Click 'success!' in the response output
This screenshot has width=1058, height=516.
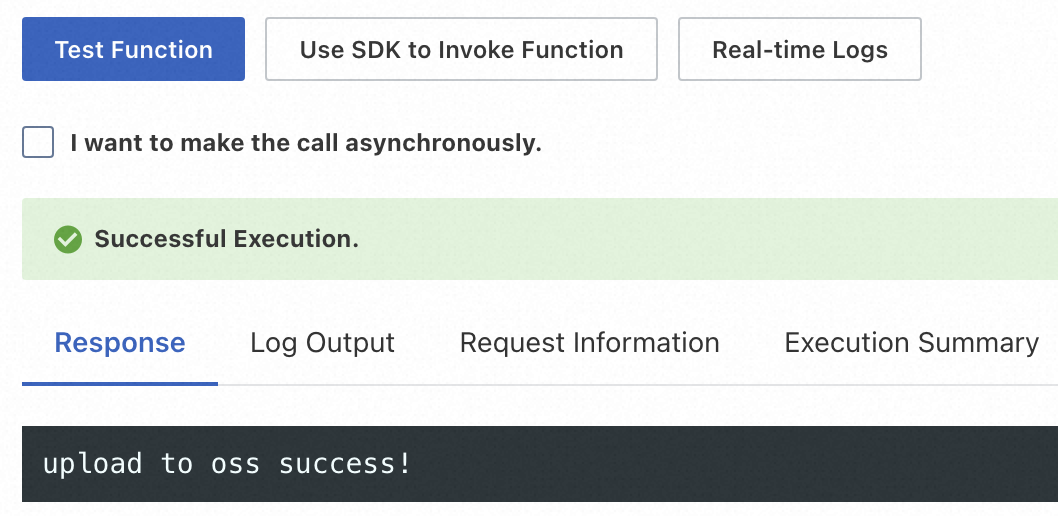[x=345, y=464]
